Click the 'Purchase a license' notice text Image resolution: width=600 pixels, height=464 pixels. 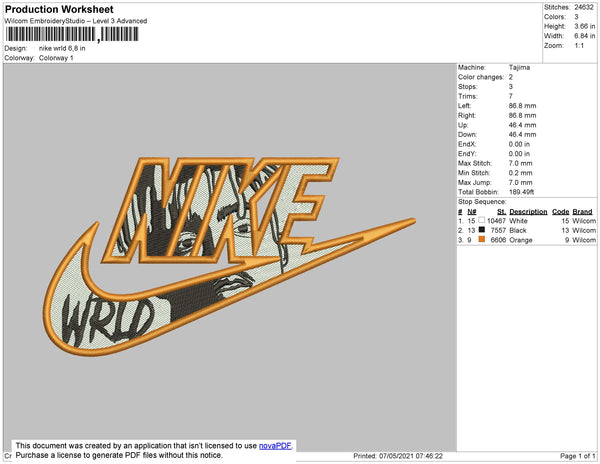click(x=119, y=455)
